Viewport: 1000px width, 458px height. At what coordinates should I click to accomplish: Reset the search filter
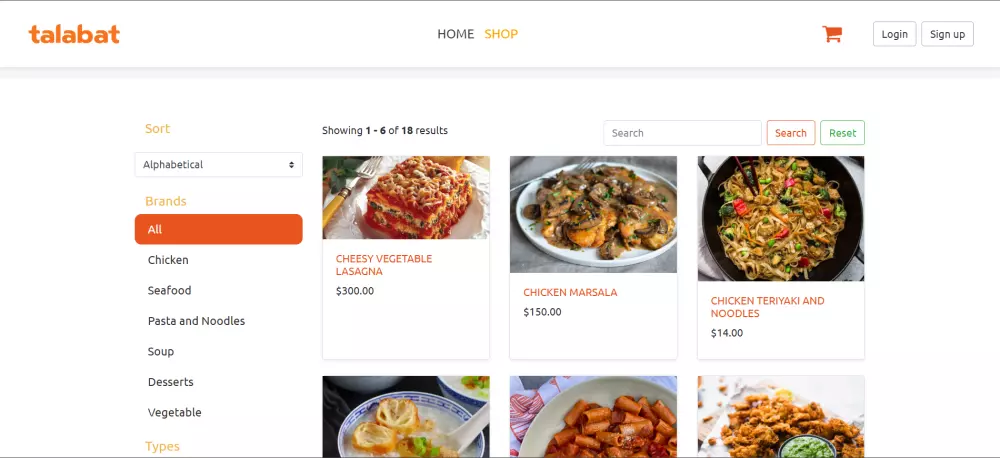coord(842,133)
